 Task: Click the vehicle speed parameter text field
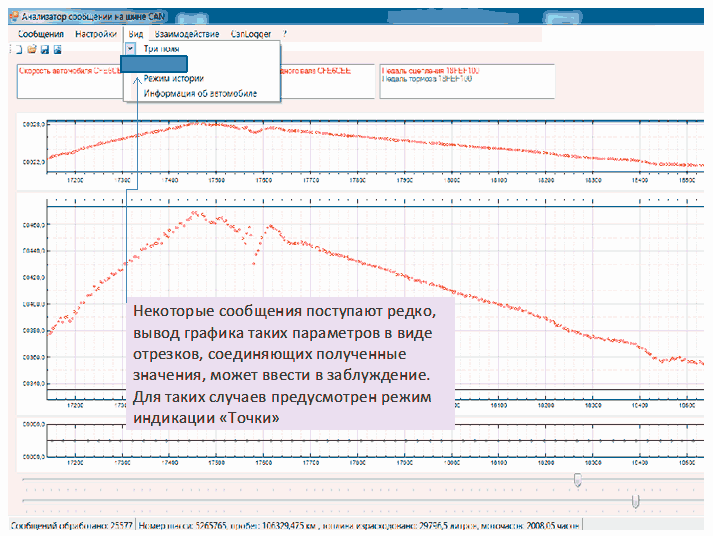[70, 80]
